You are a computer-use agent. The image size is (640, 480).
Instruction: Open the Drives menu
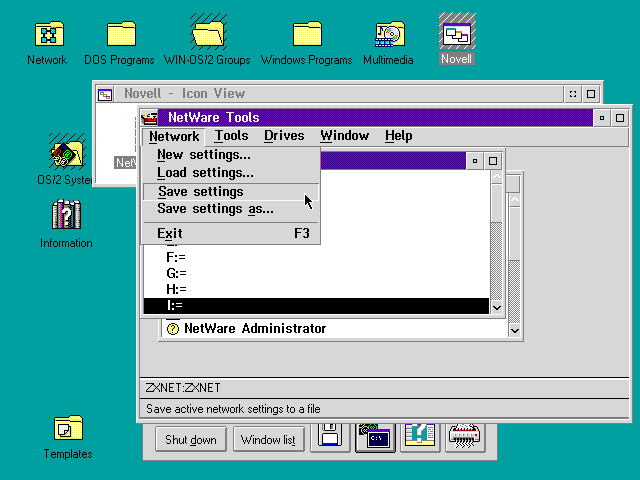284,136
